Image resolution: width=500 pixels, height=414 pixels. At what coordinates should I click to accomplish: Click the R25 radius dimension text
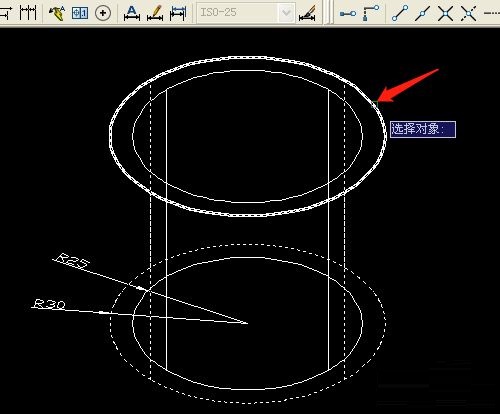click(72, 260)
